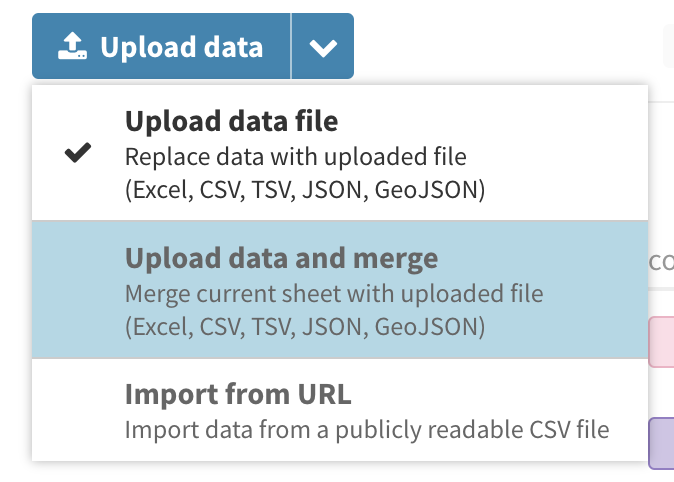Expand upload options with the chevron arrow
Image resolution: width=674 pixels, height=482 pixels.
point(323,47)
